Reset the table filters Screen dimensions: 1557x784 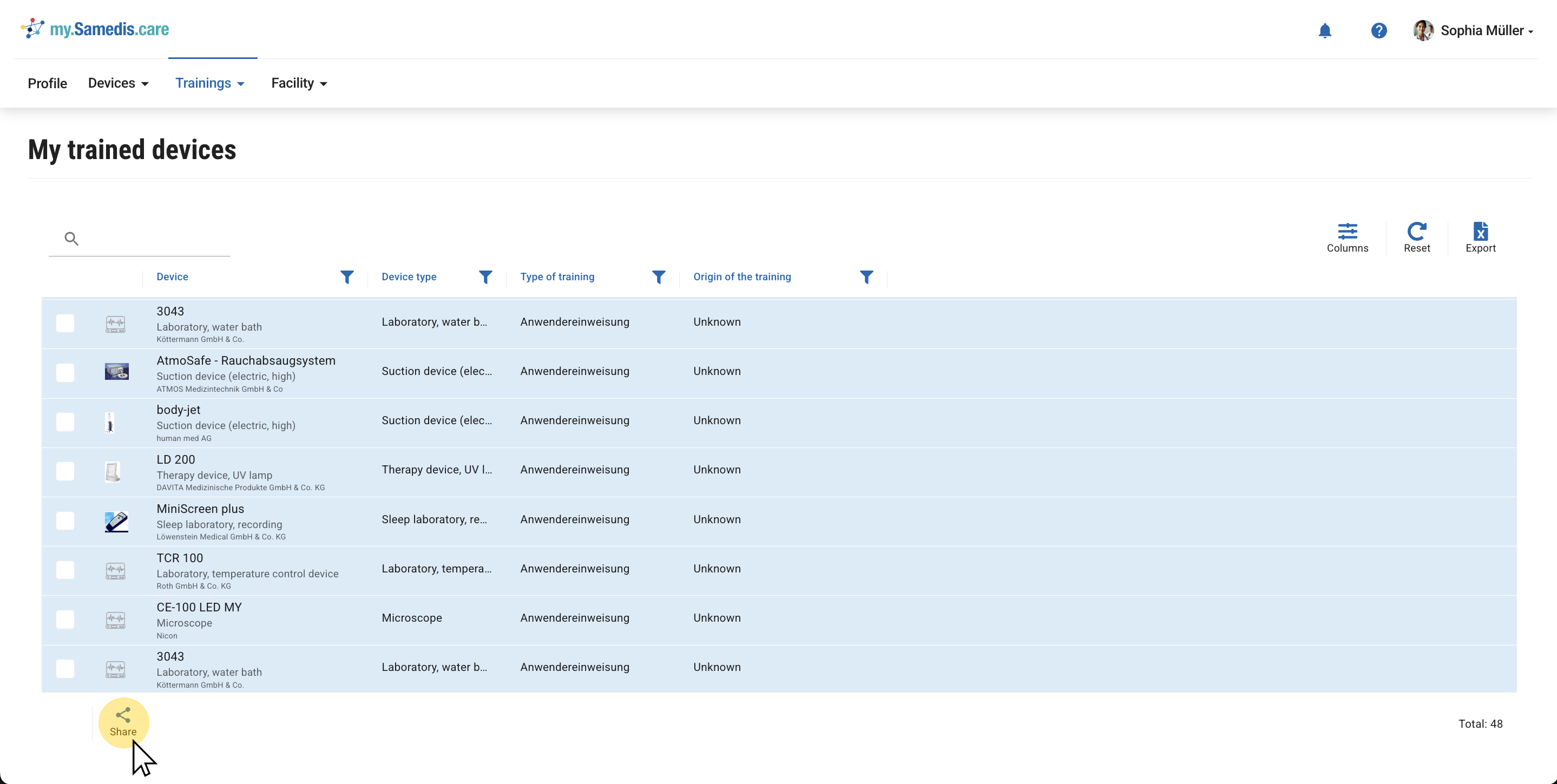(x=1416, y=238)
